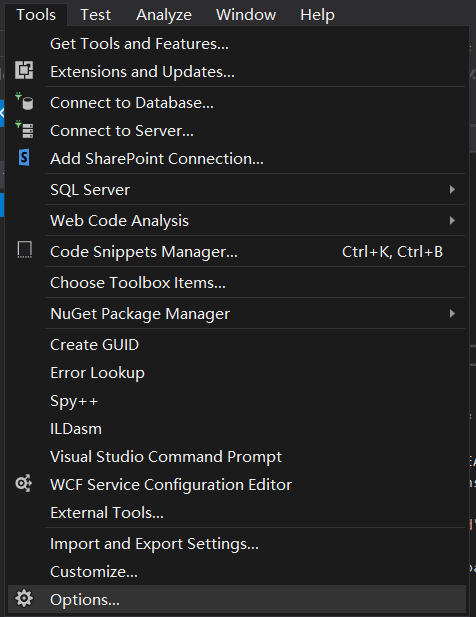Click the Extensions and Updates icon
This screenshot has height=617, width=476.
[24, 70]
